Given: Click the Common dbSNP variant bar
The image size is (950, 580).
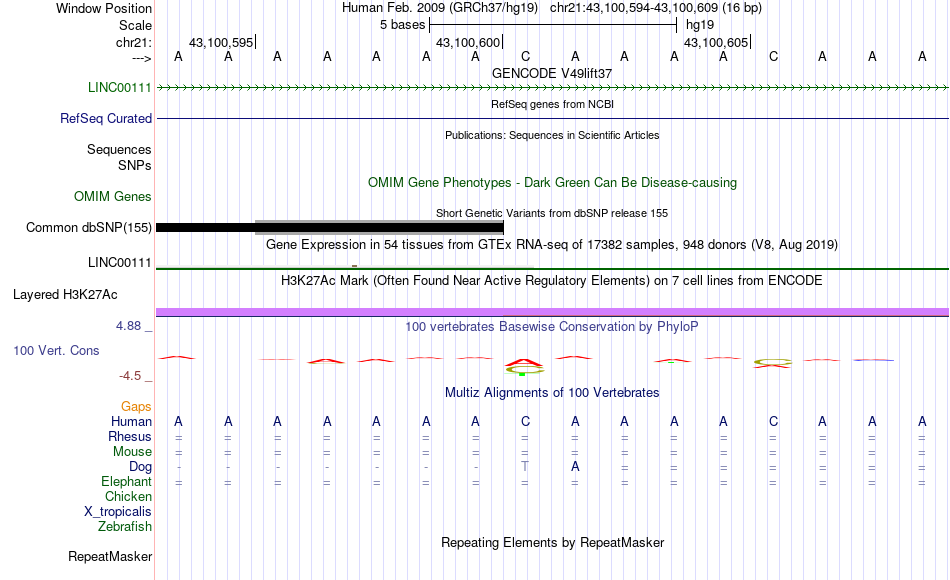Looking at the screenshot, I should point(330,227).
